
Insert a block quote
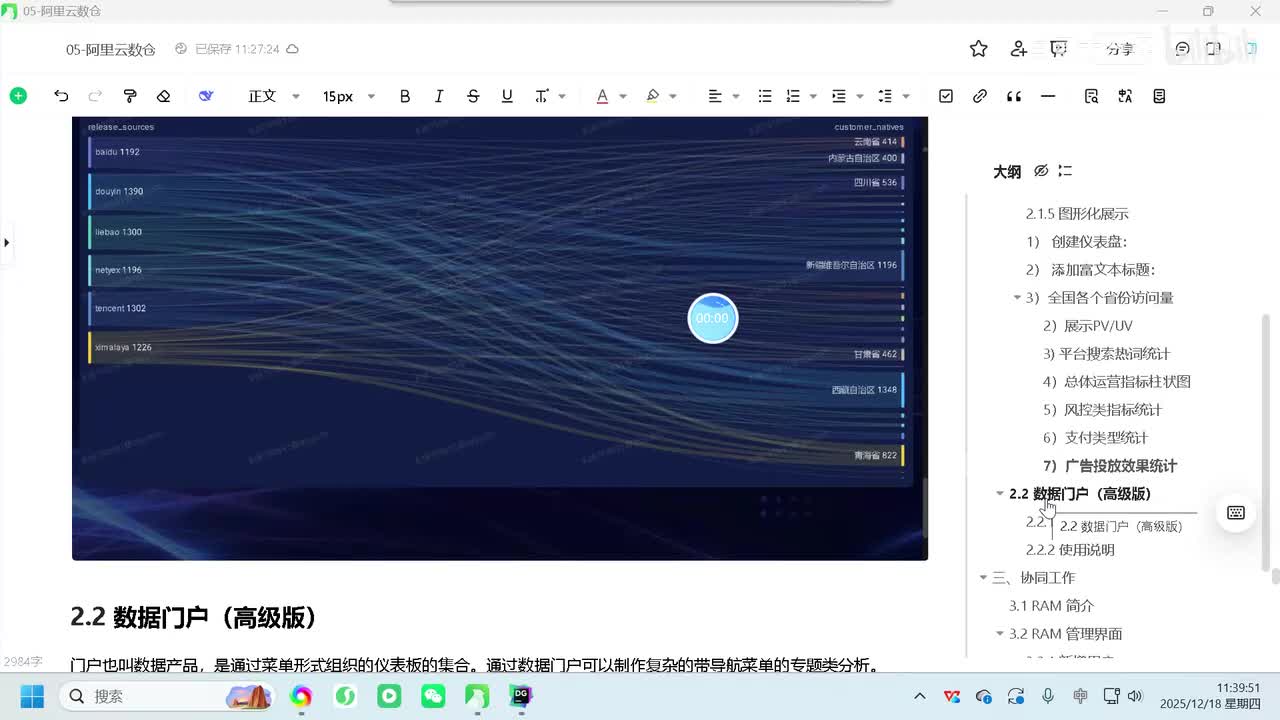coord(1014,96)
